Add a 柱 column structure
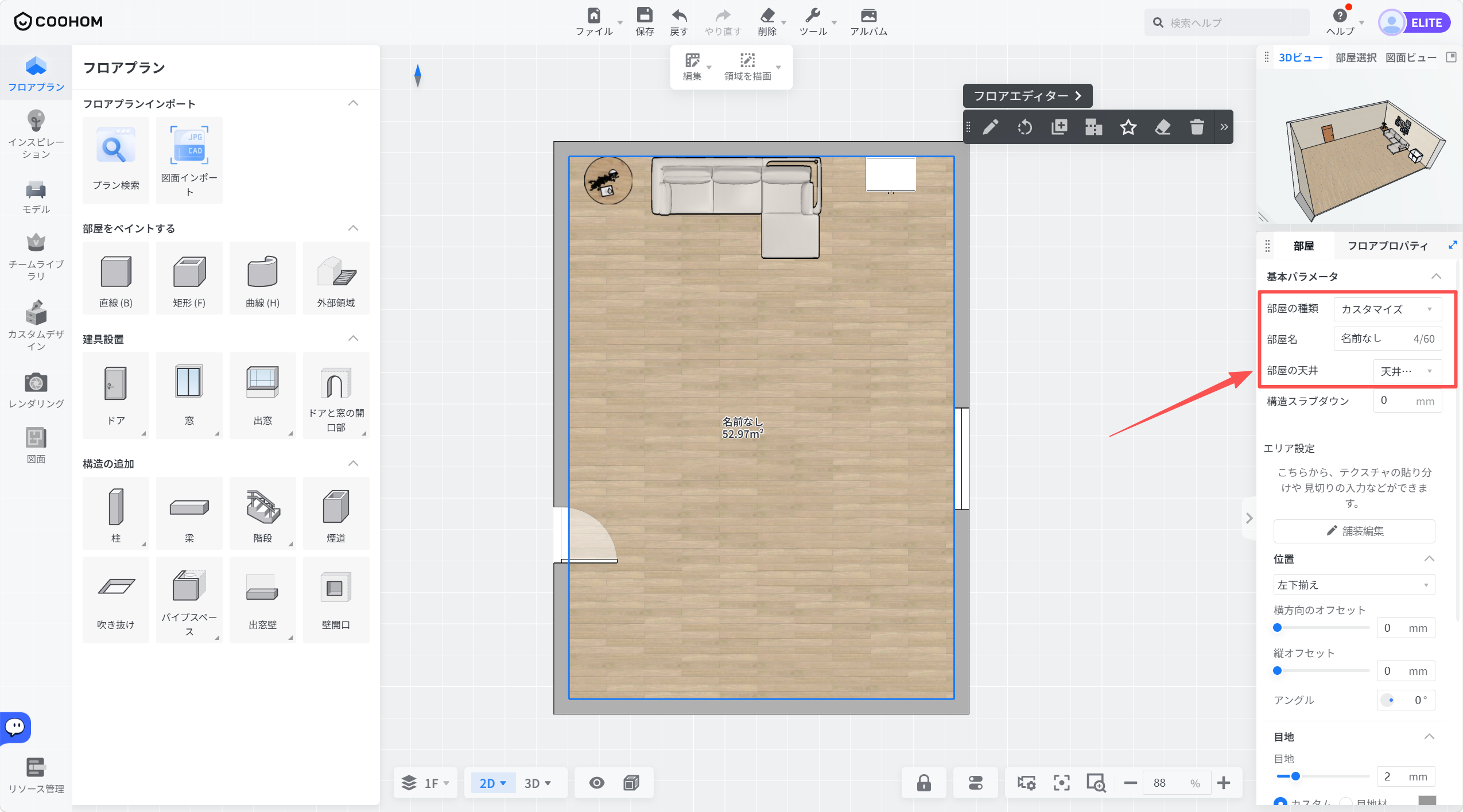This screenshot has height=812, width=1463. pyautogui.click(x=116, y=514)
